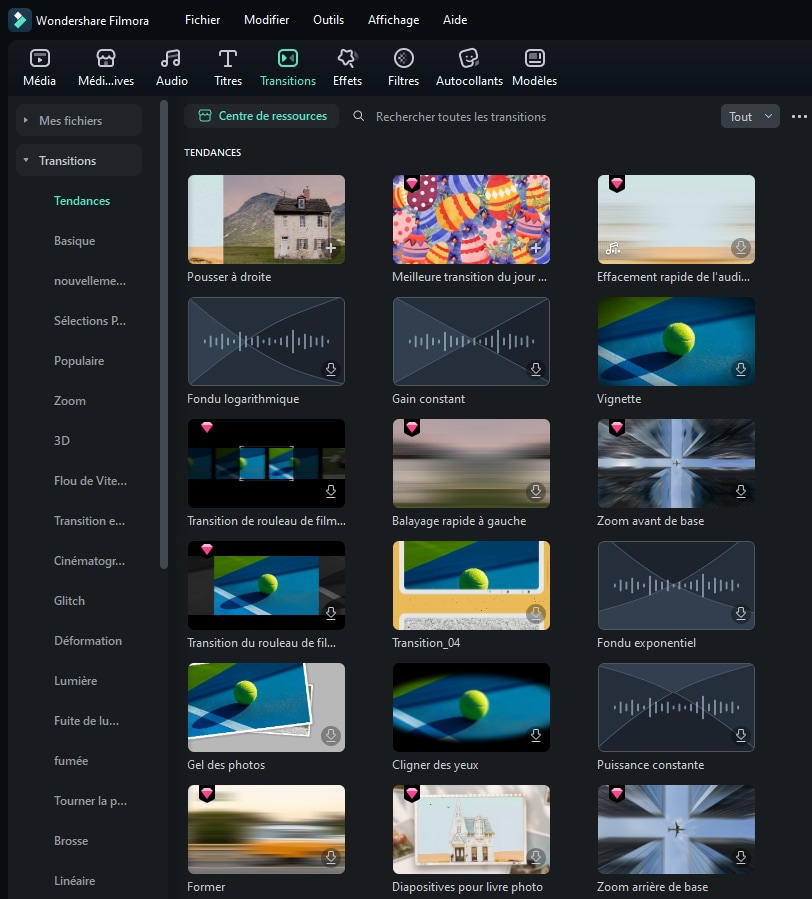Screen dimensions: 812x899
Task: Open the Autocollants stickers tab
Action: (469, 67)
